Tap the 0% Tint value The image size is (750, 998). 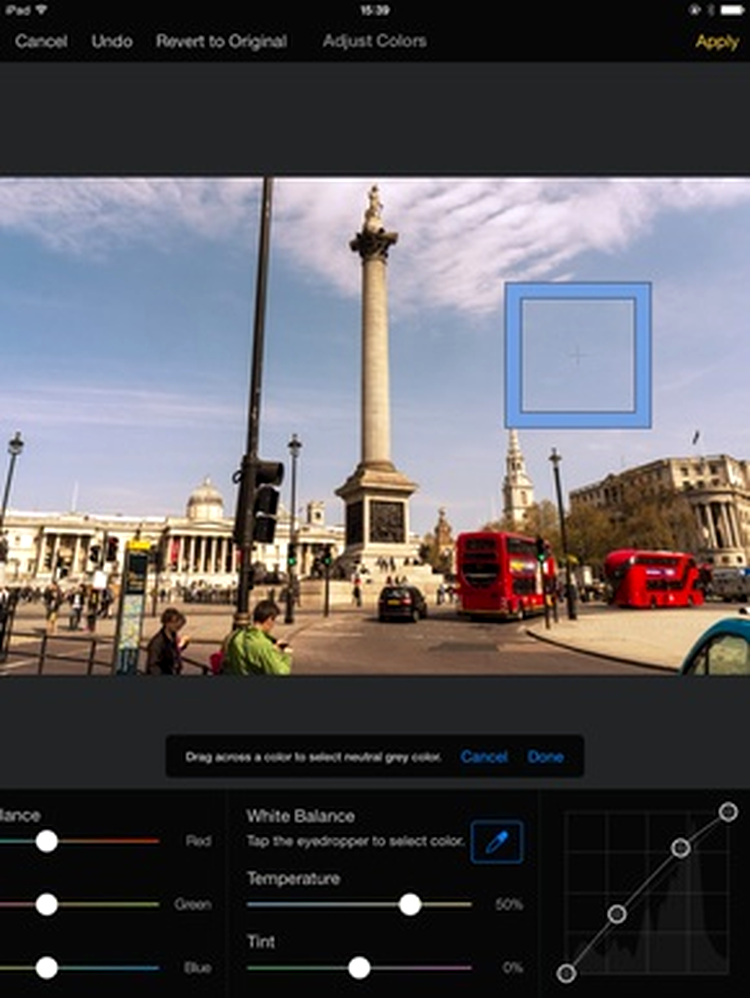pos(513,968)
